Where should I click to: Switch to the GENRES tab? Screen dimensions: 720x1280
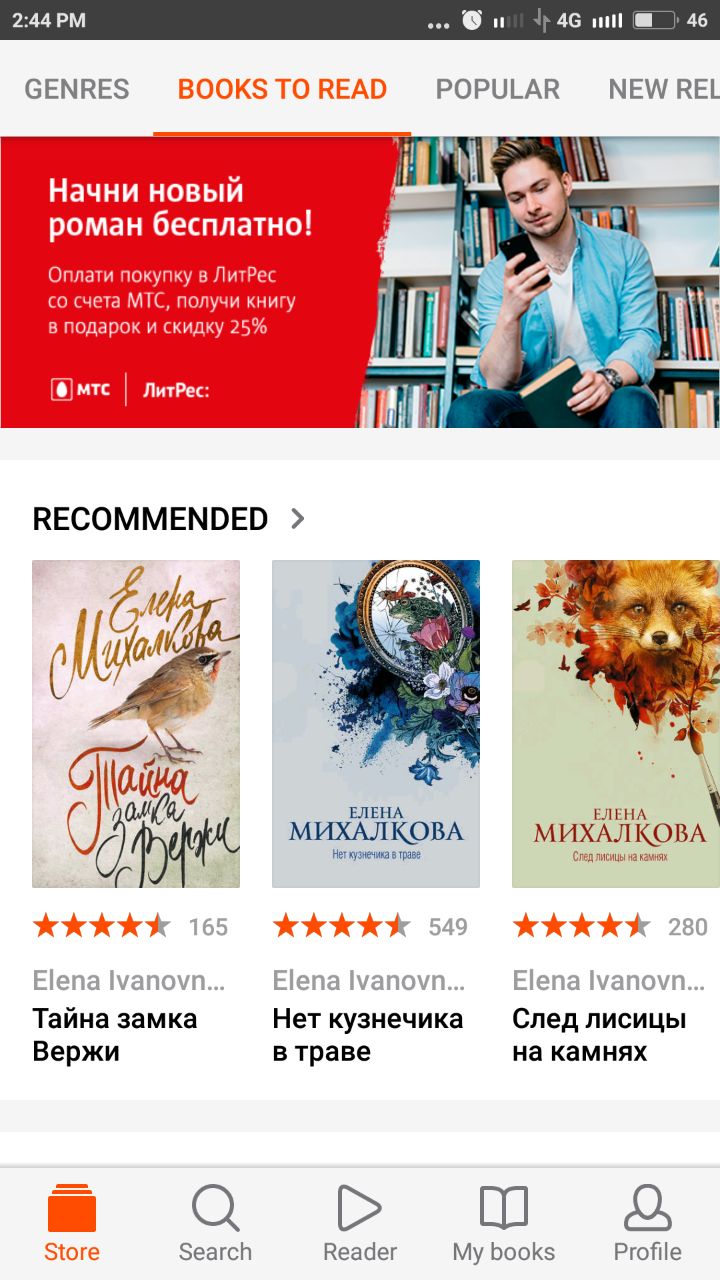click(77, 89)
